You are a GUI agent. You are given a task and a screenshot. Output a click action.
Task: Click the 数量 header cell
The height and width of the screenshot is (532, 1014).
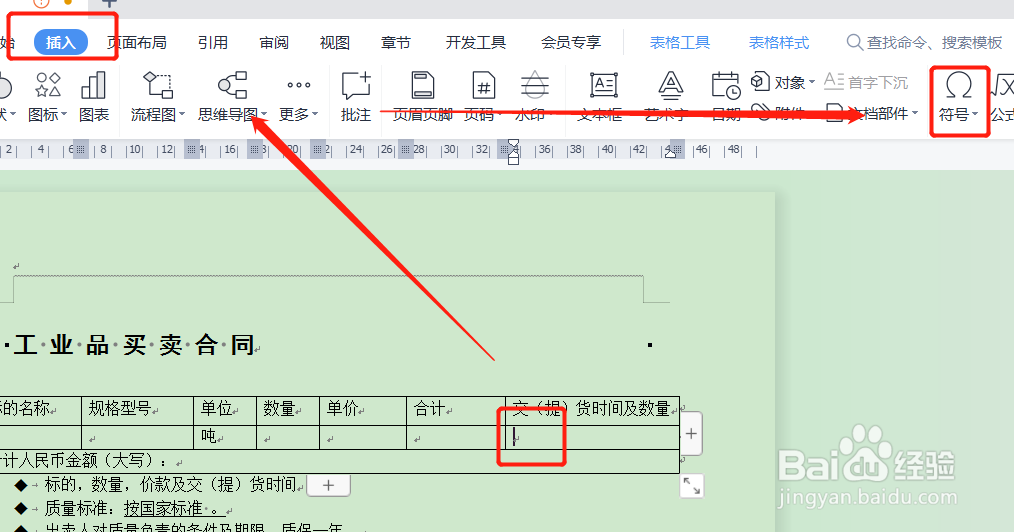coord(288,409)
